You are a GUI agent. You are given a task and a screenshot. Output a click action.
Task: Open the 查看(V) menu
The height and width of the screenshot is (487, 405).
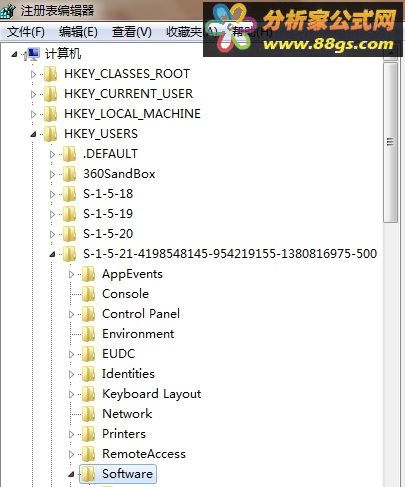132,32
